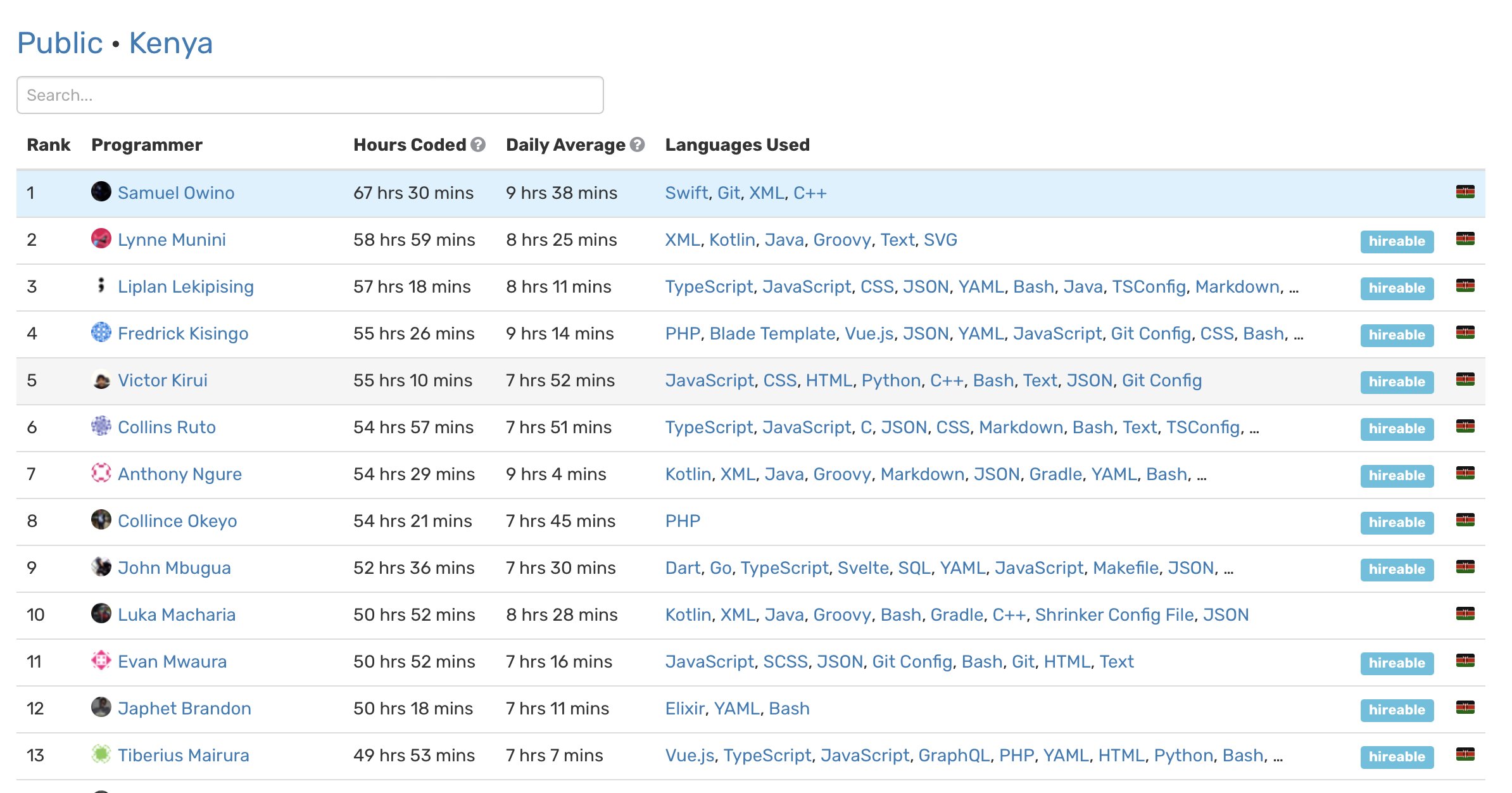Click PHP language link in Collince Okeyo's row

682,521
